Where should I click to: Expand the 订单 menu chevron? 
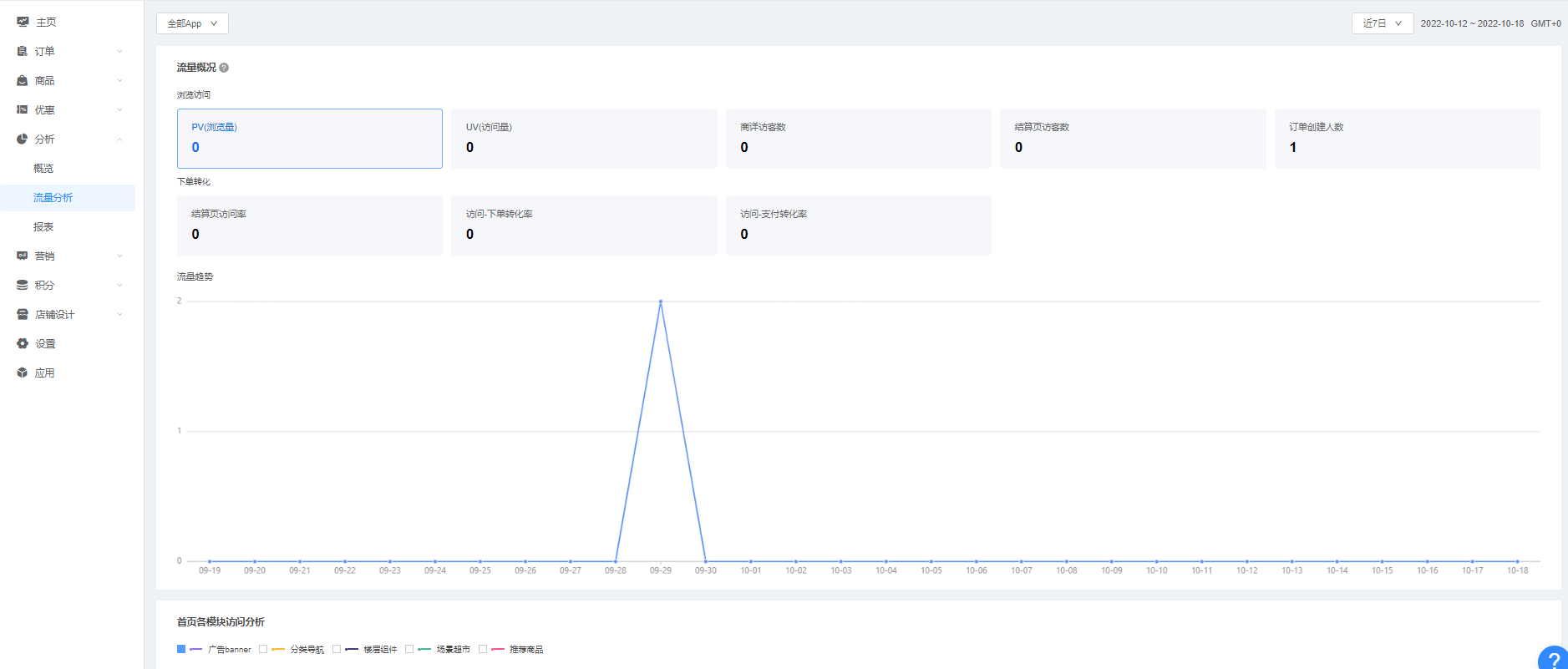(119, 52)
